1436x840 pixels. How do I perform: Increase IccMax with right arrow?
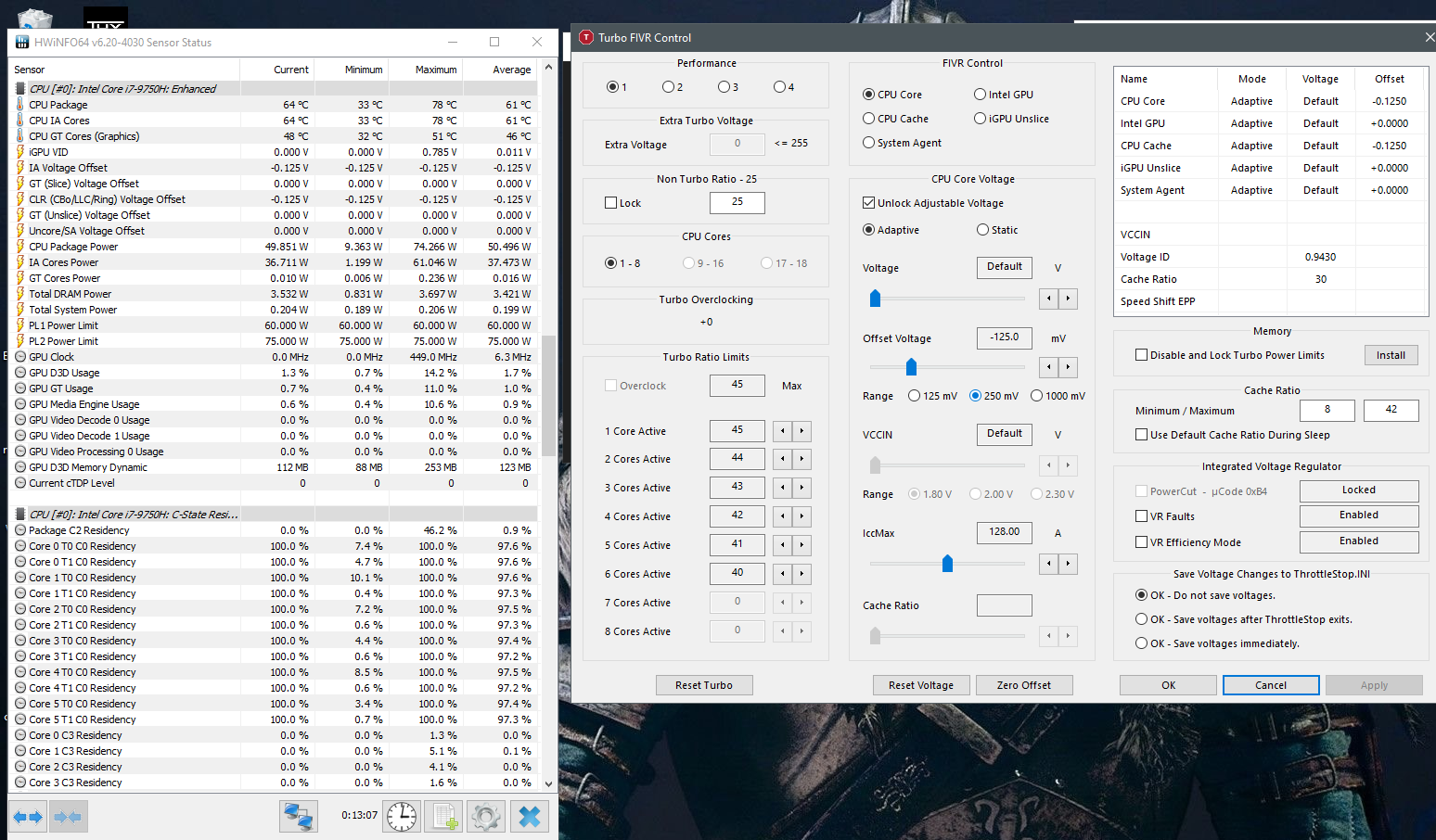[x=1069, y=563]
